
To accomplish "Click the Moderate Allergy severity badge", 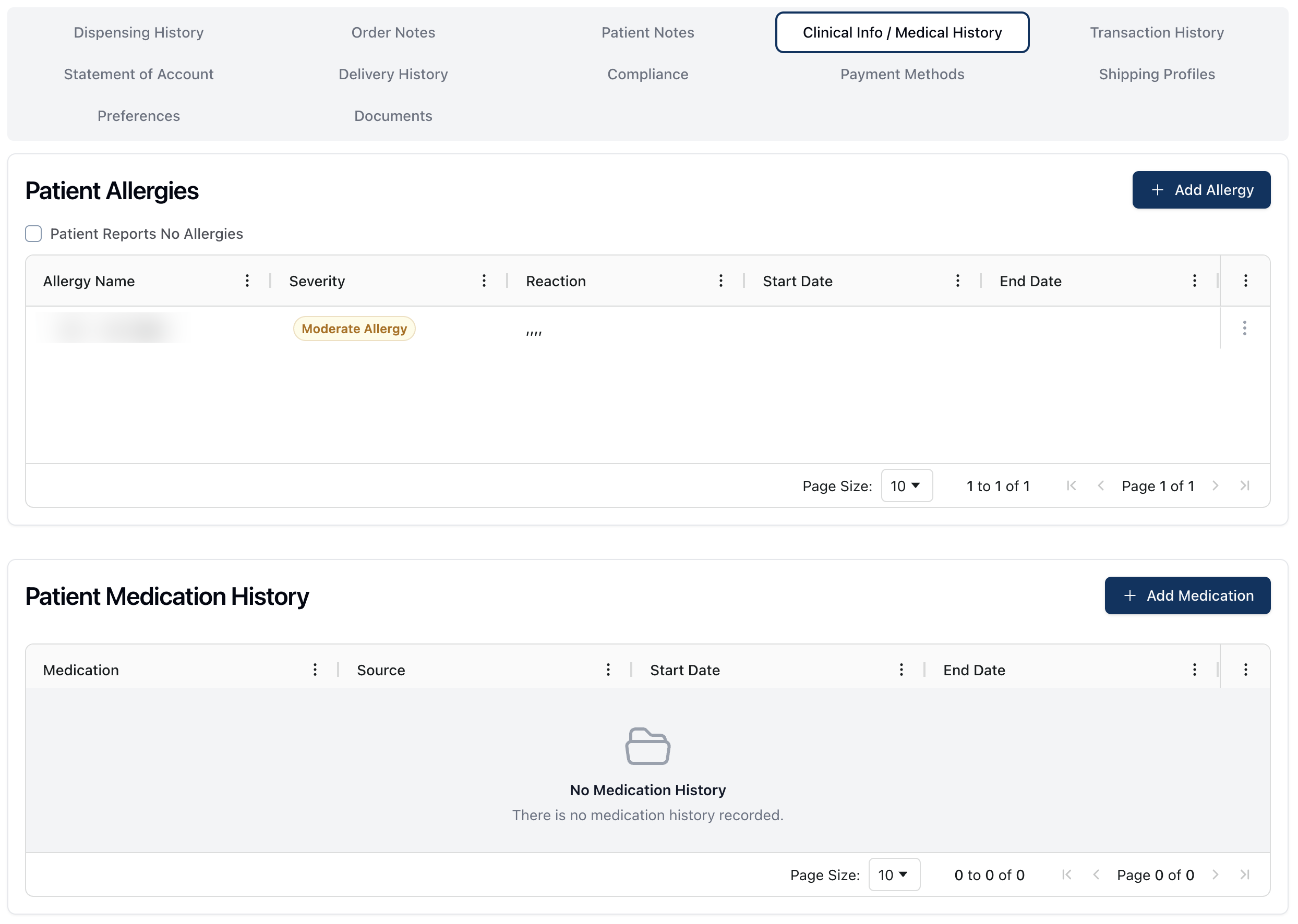I will coord(354,329).
